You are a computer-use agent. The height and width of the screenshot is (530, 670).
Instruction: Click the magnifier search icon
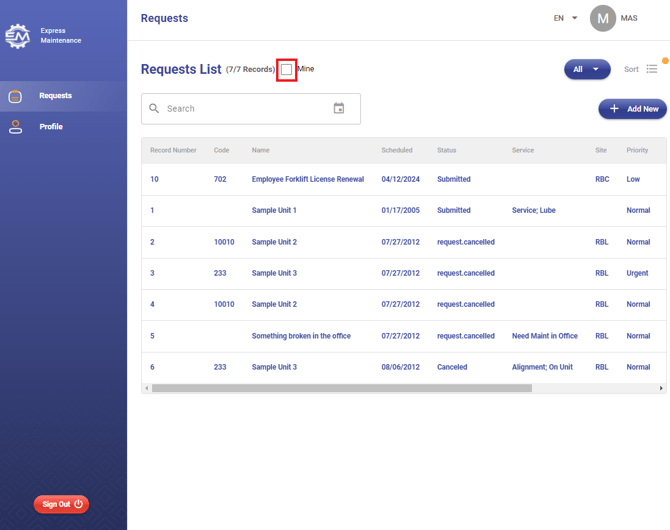[154, 108]
